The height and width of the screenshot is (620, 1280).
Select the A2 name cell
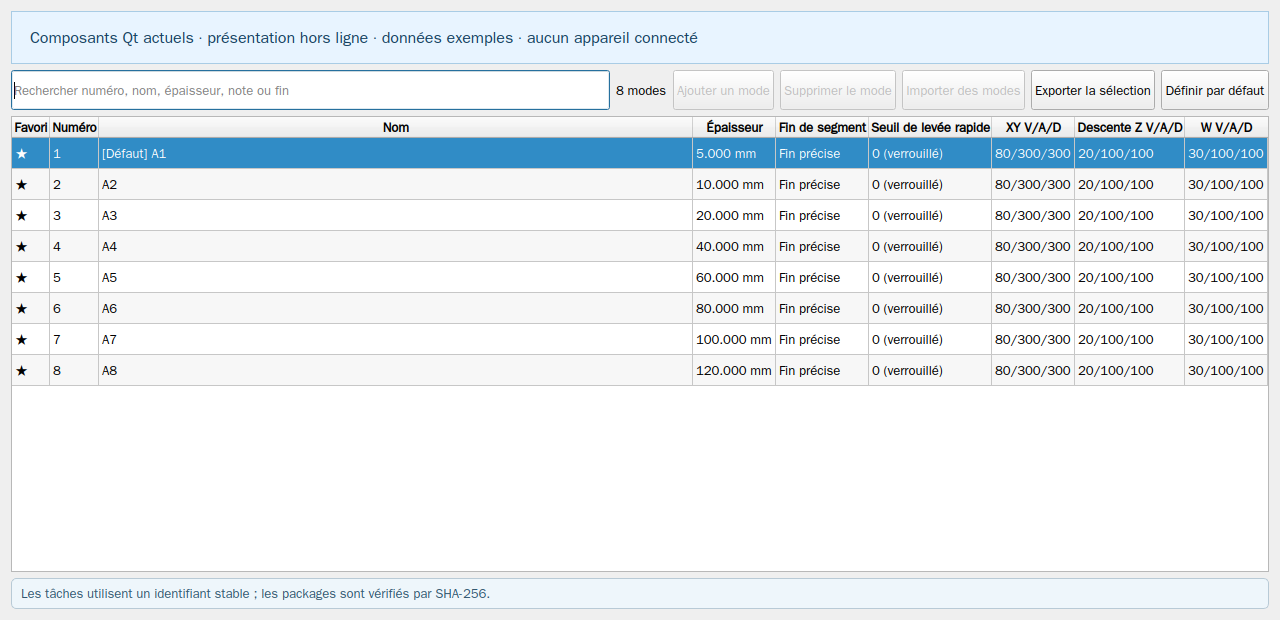(x=396, y=185)
